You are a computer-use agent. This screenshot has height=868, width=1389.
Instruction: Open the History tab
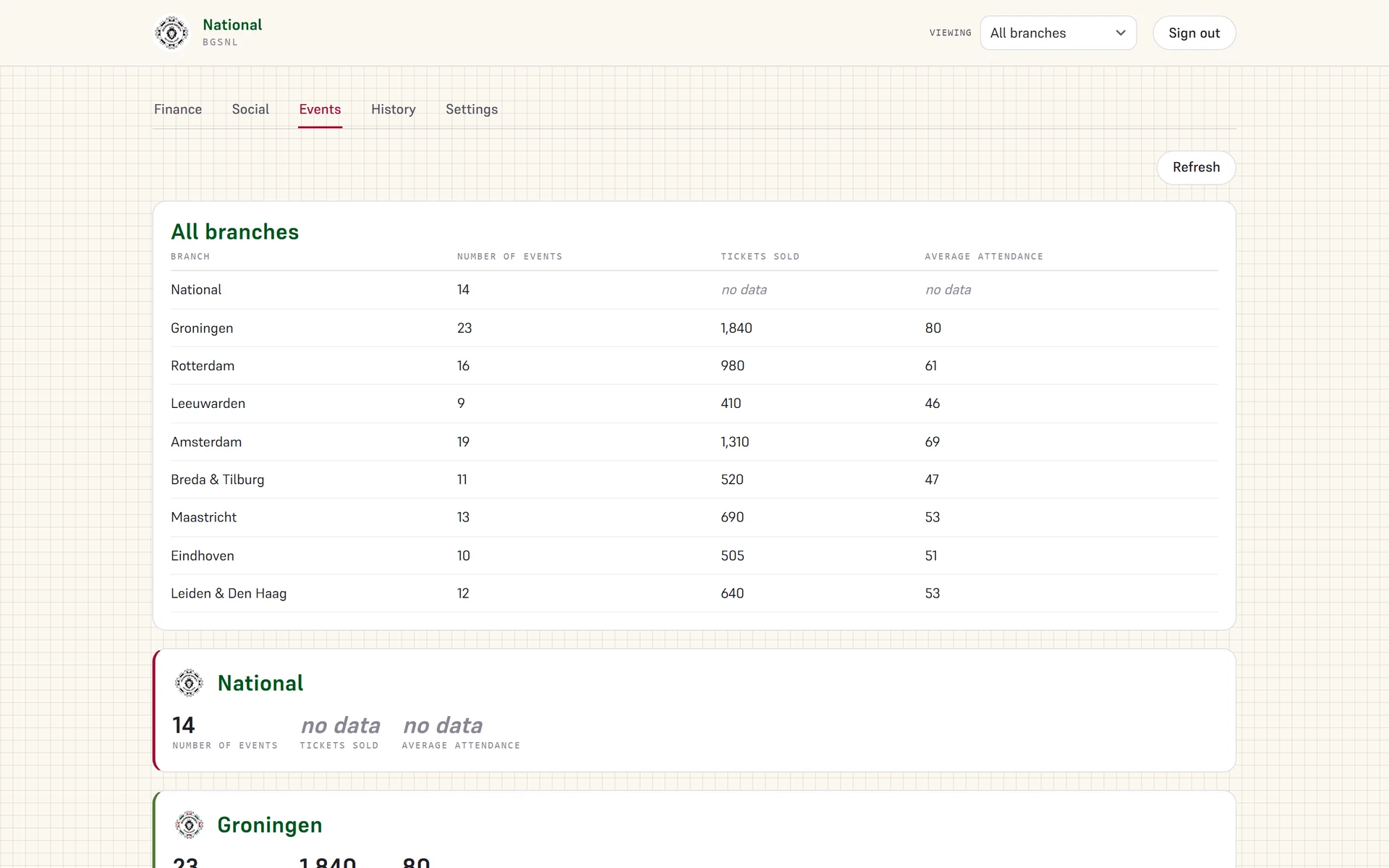click(x=394, y=109)
